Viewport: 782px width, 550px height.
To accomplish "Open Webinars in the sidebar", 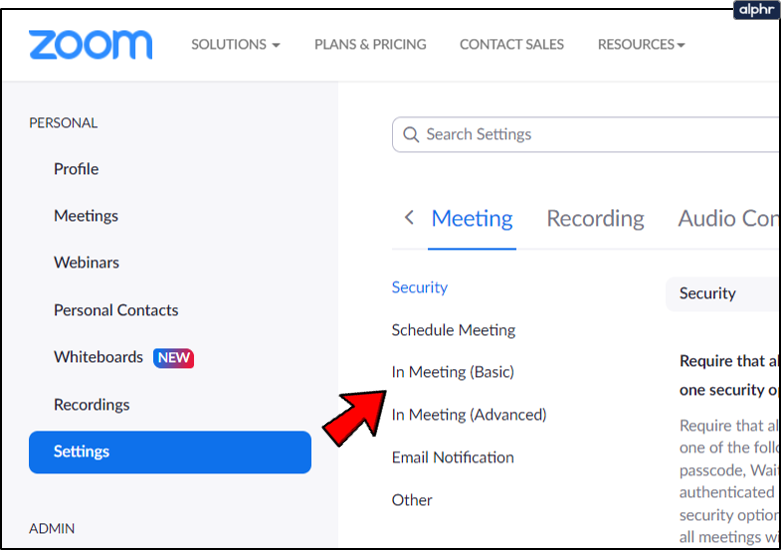I will point(86,263).
